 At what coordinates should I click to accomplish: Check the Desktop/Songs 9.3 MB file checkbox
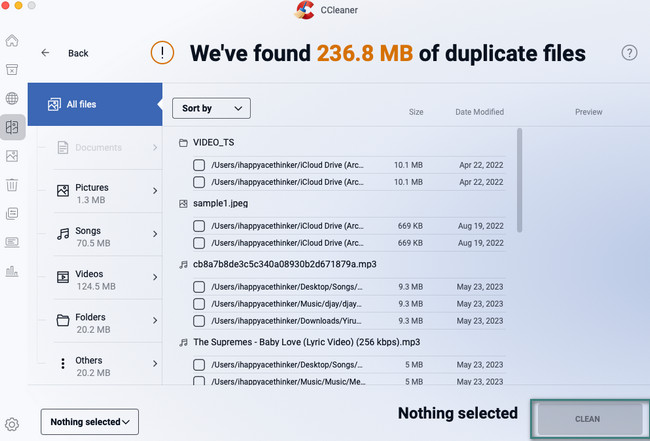pyautogui.click(x=199, y=287)
